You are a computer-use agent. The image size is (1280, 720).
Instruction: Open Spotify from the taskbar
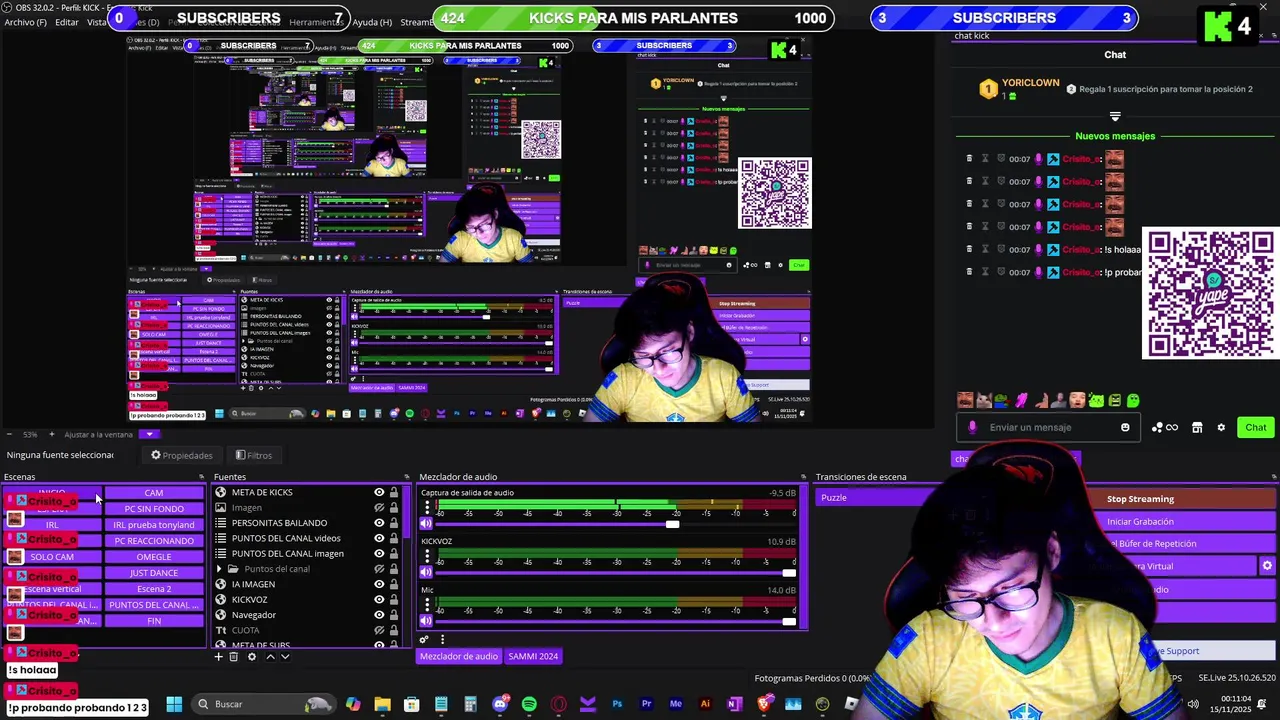pos(529,704)
